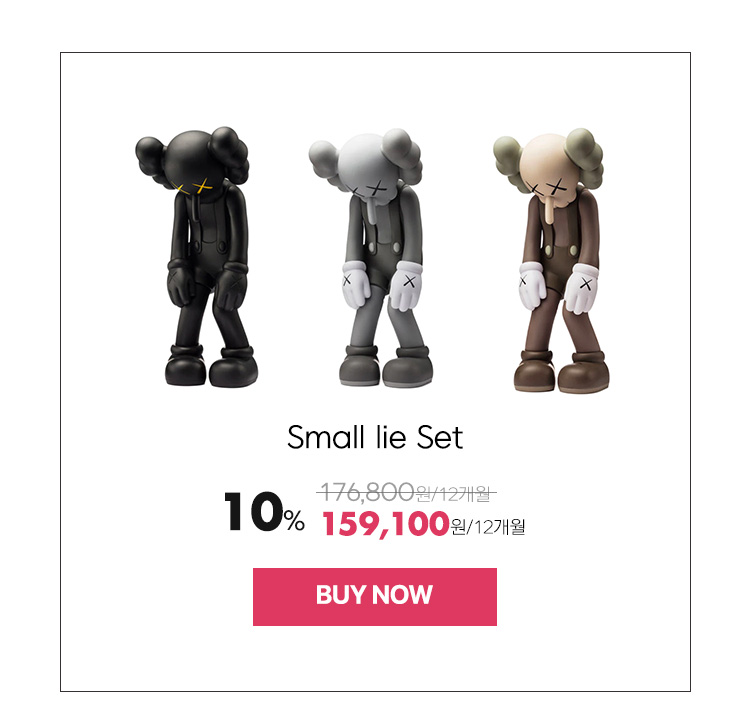
Task: Click the struck-through 원/12개월 period text
Action: tap(453, 494)
